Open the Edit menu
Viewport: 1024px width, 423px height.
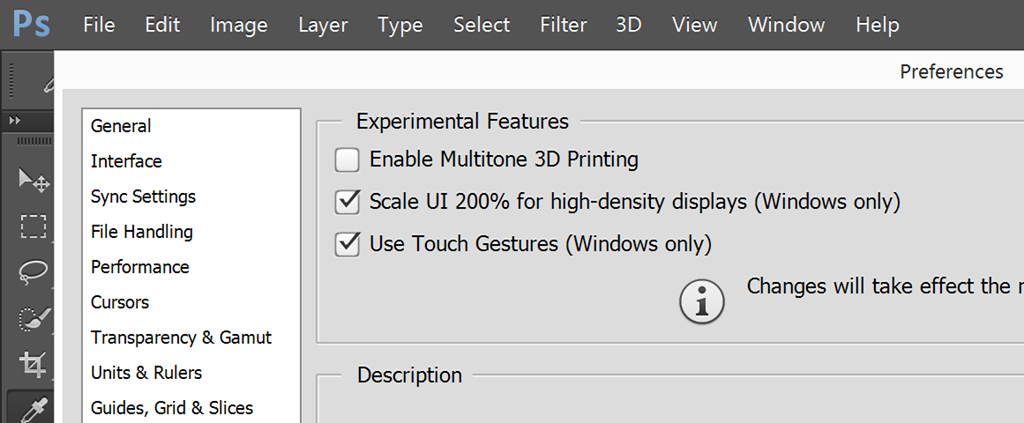point(163,25)
